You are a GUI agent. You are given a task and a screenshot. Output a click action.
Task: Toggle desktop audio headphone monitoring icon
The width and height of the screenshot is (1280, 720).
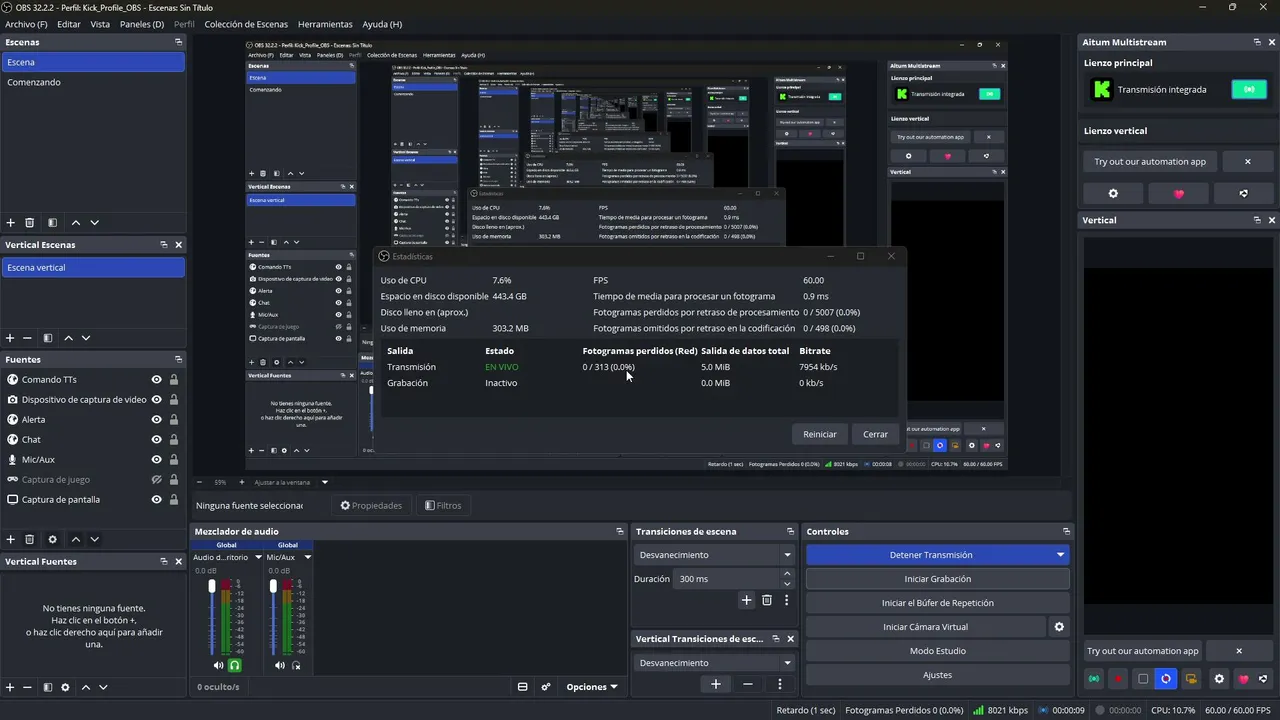click(x=235, y=665)
